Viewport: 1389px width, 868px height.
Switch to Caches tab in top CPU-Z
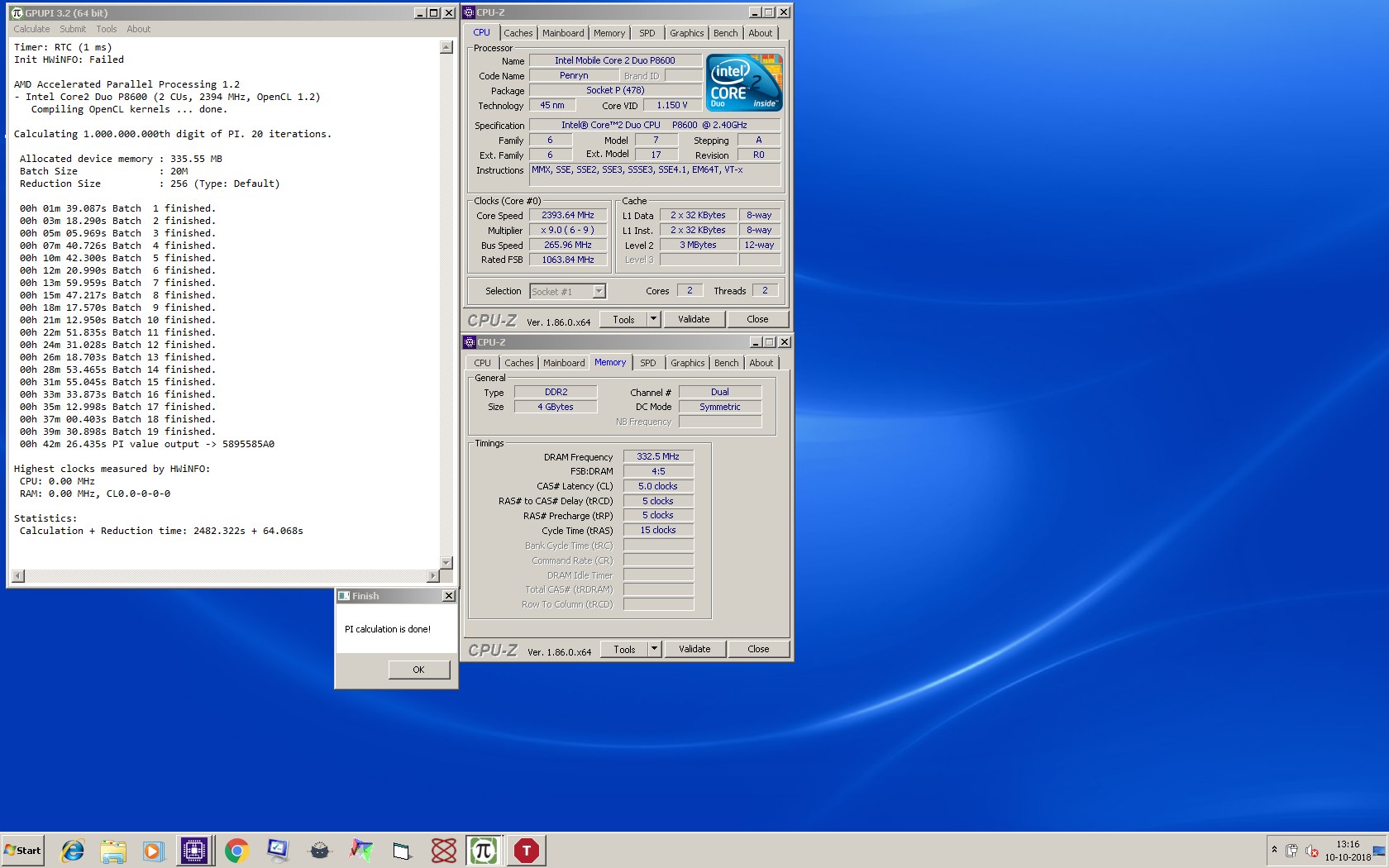518,33
